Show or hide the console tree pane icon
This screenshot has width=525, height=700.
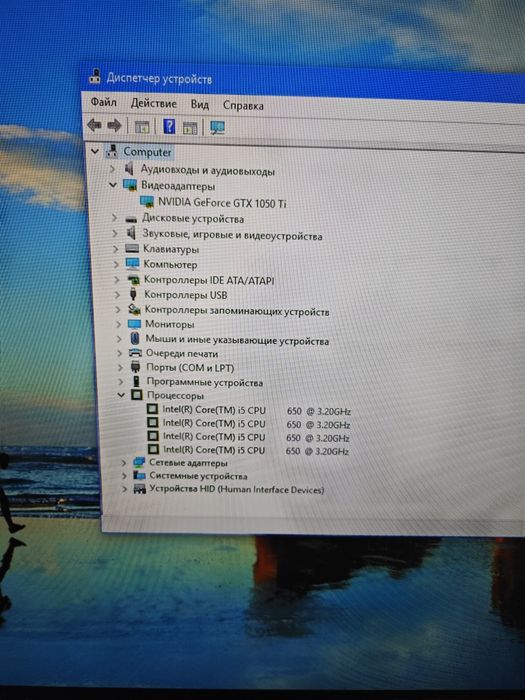click(142, 127)
